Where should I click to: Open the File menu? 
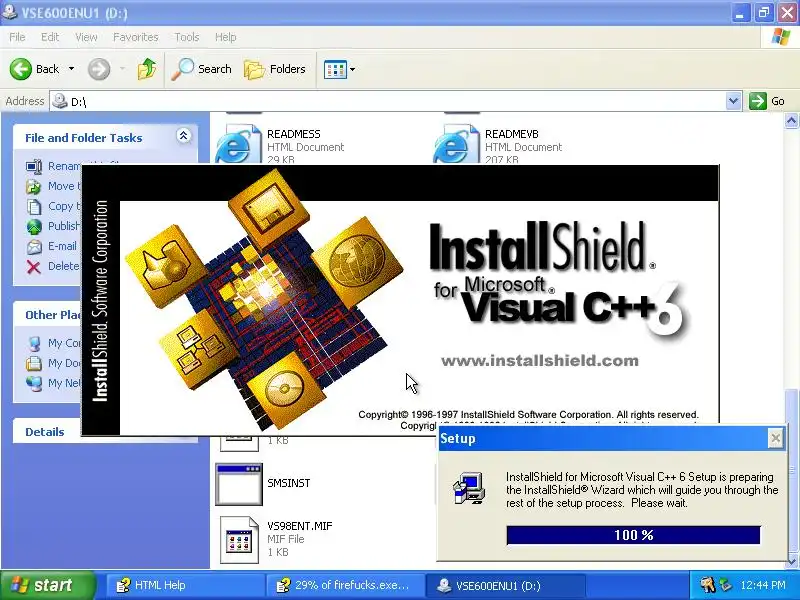[x=17, y=37]
